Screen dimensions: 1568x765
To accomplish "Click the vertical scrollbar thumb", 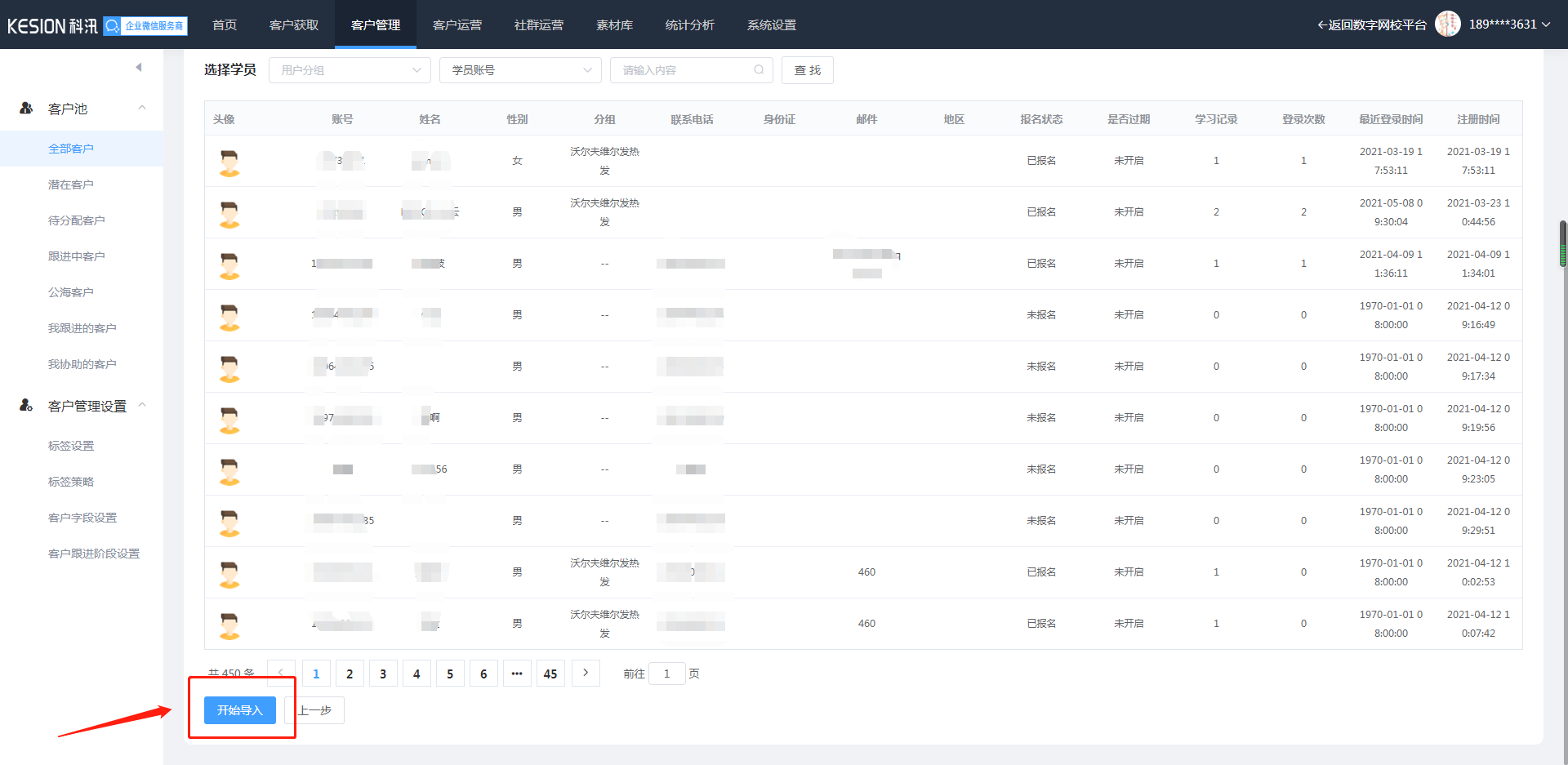I will coord(1563,243).
